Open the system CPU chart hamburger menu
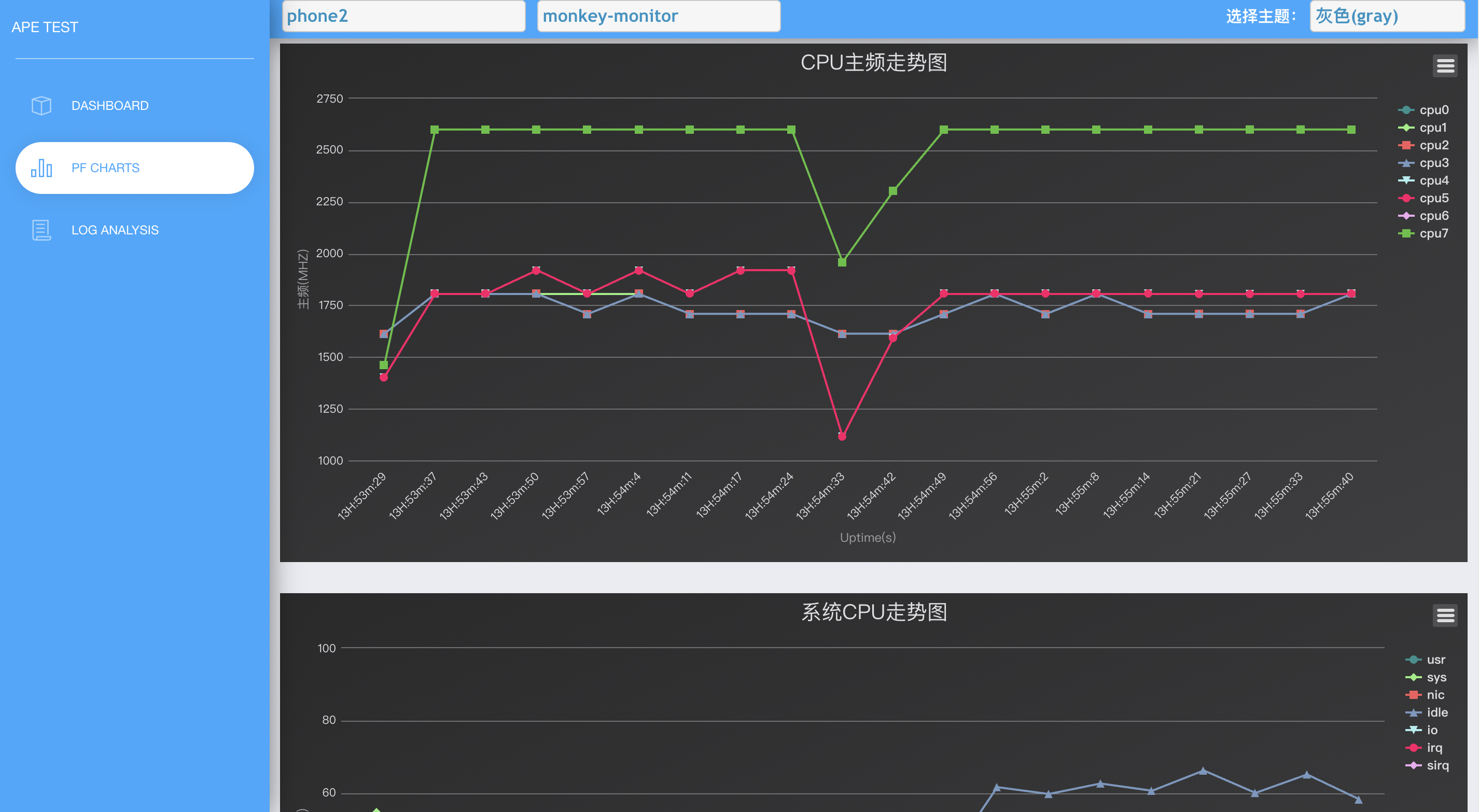 (x=1445, y=615)
